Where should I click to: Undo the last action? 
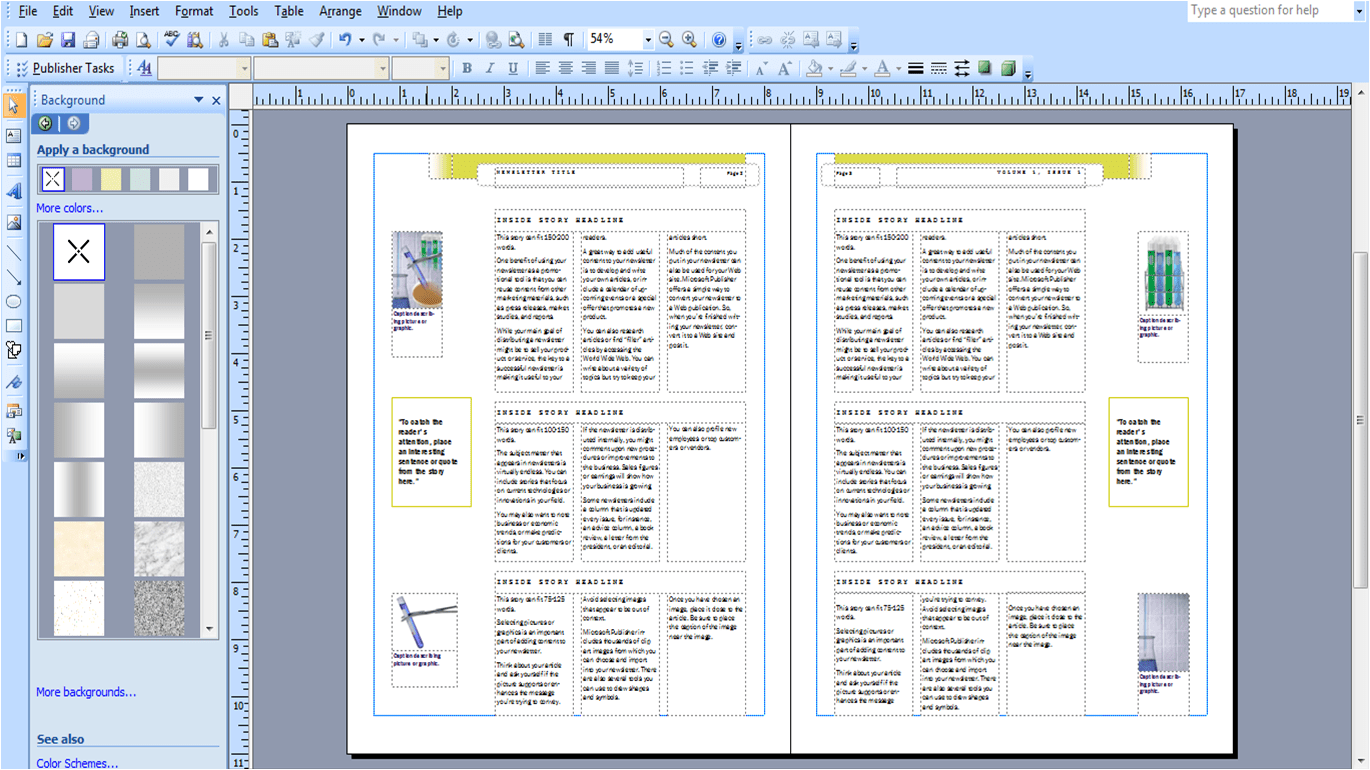point(345,40)
